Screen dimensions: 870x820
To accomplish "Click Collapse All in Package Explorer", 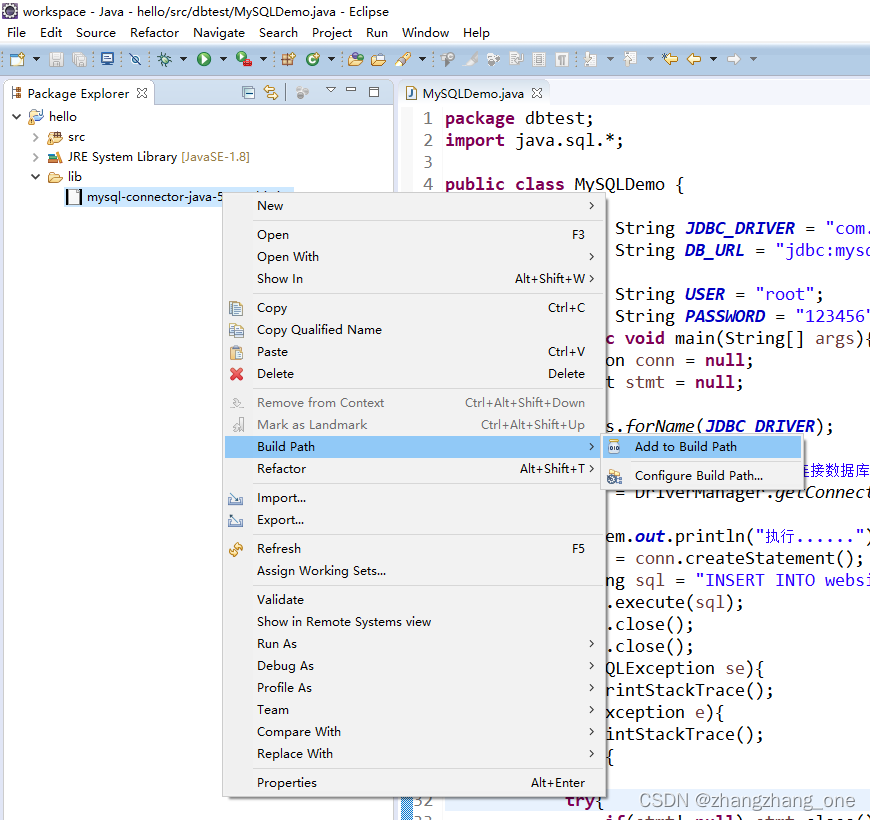I will pos(249,93).
